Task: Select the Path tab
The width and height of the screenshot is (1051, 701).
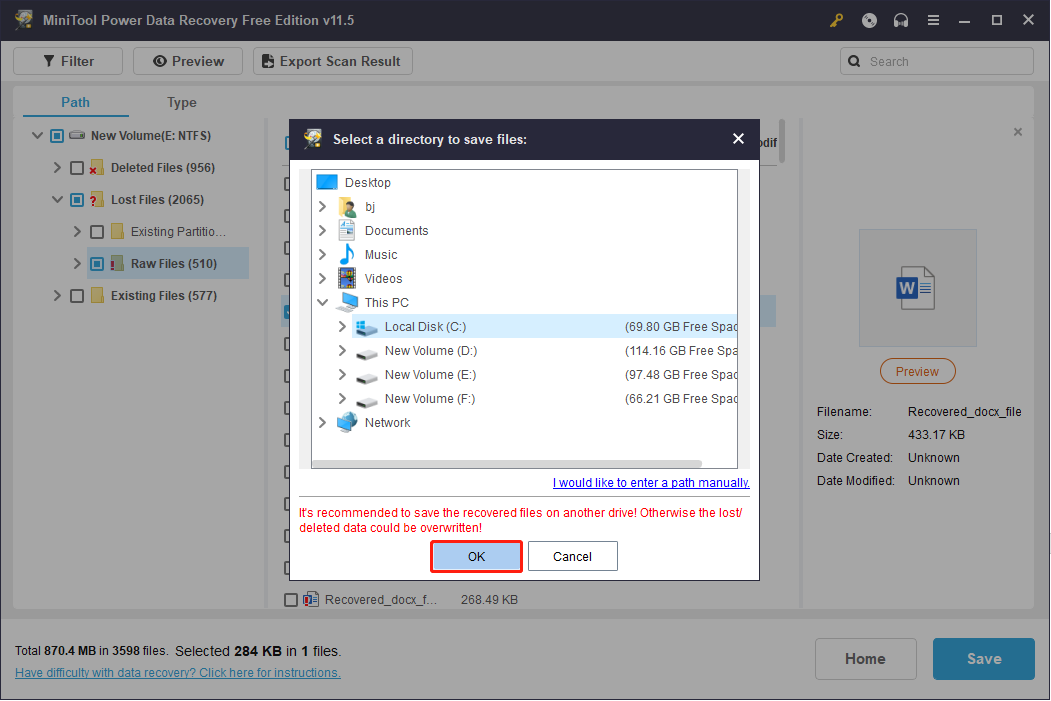Action: (x=75, y=102)
